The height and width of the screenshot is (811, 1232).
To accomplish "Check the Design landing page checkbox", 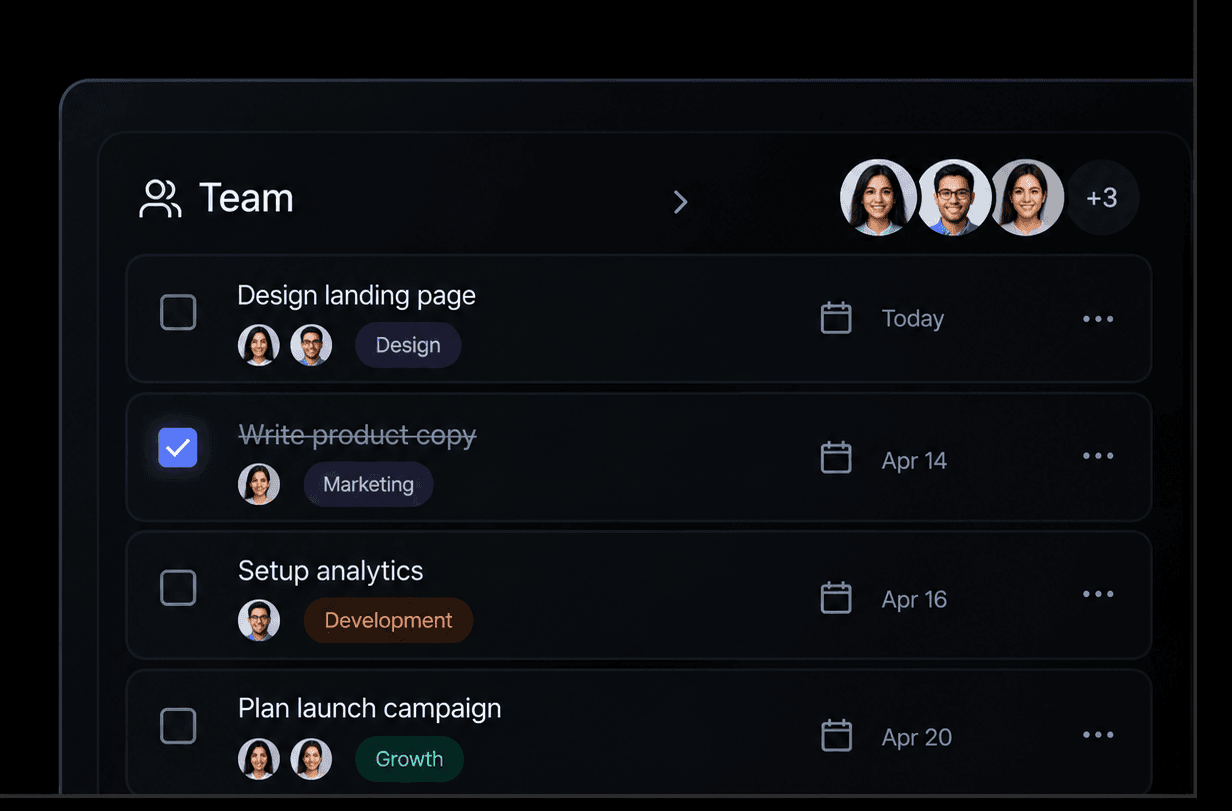I will click(178, 313).
